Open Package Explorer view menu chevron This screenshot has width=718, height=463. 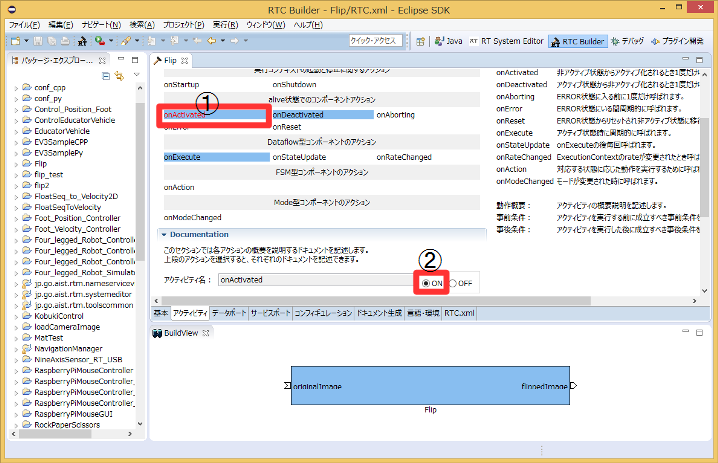(x=136, y=75)
